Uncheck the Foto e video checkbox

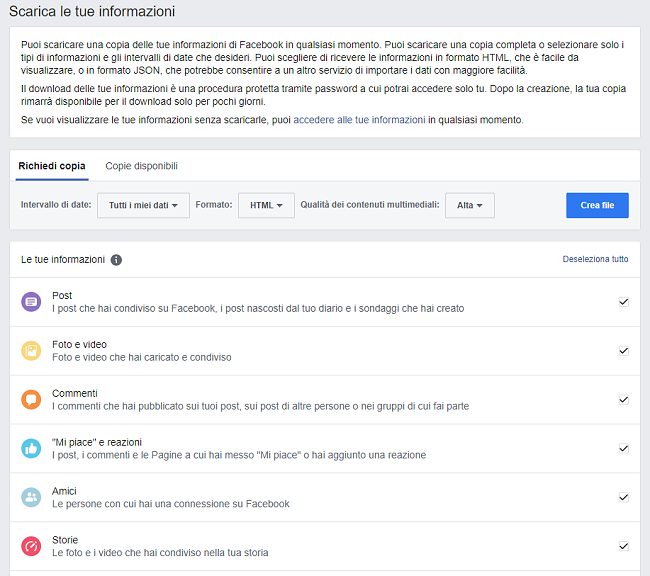[623, 351]
